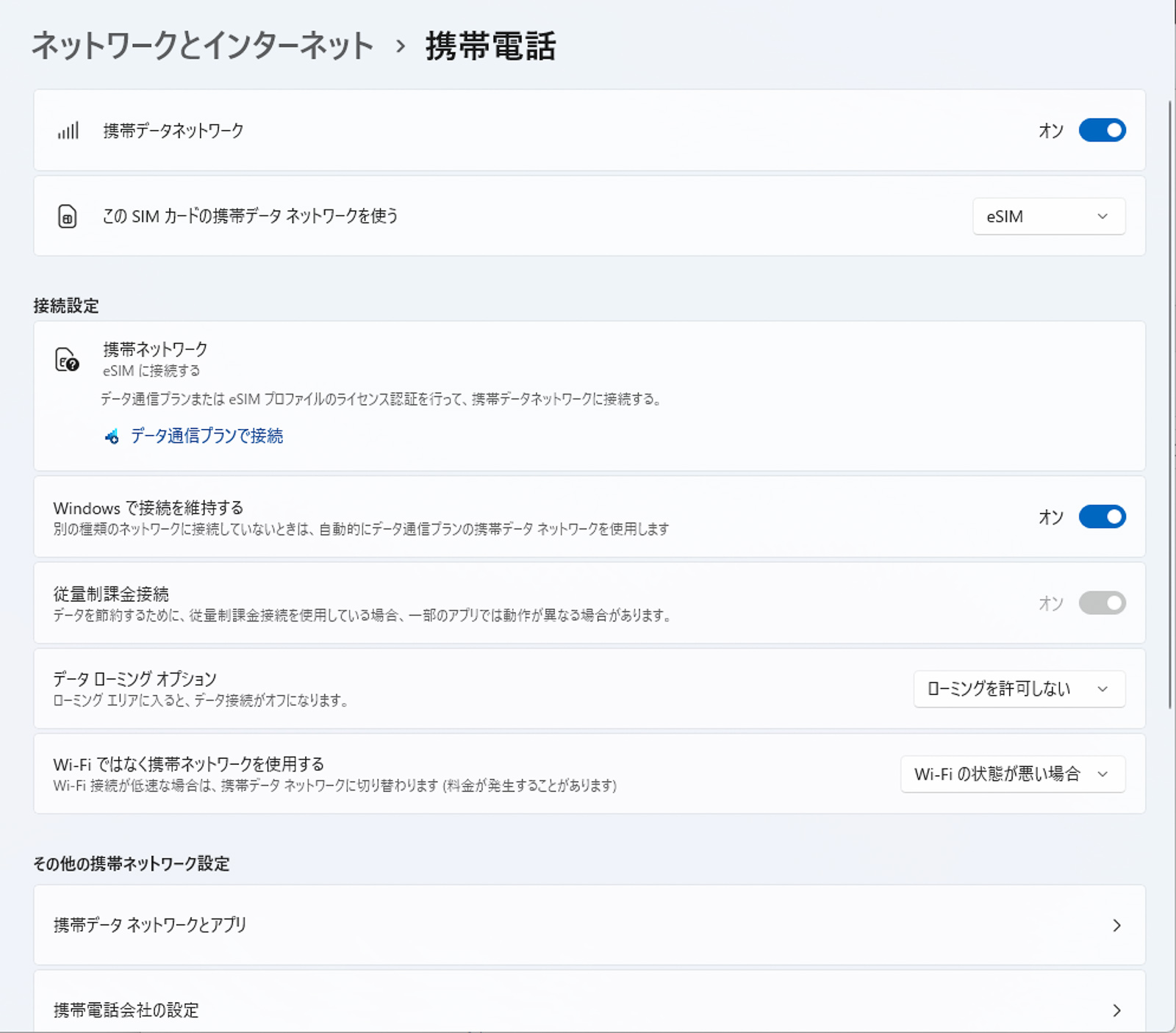
Task: Click the SIM card icon
Action: click(67, 216)
